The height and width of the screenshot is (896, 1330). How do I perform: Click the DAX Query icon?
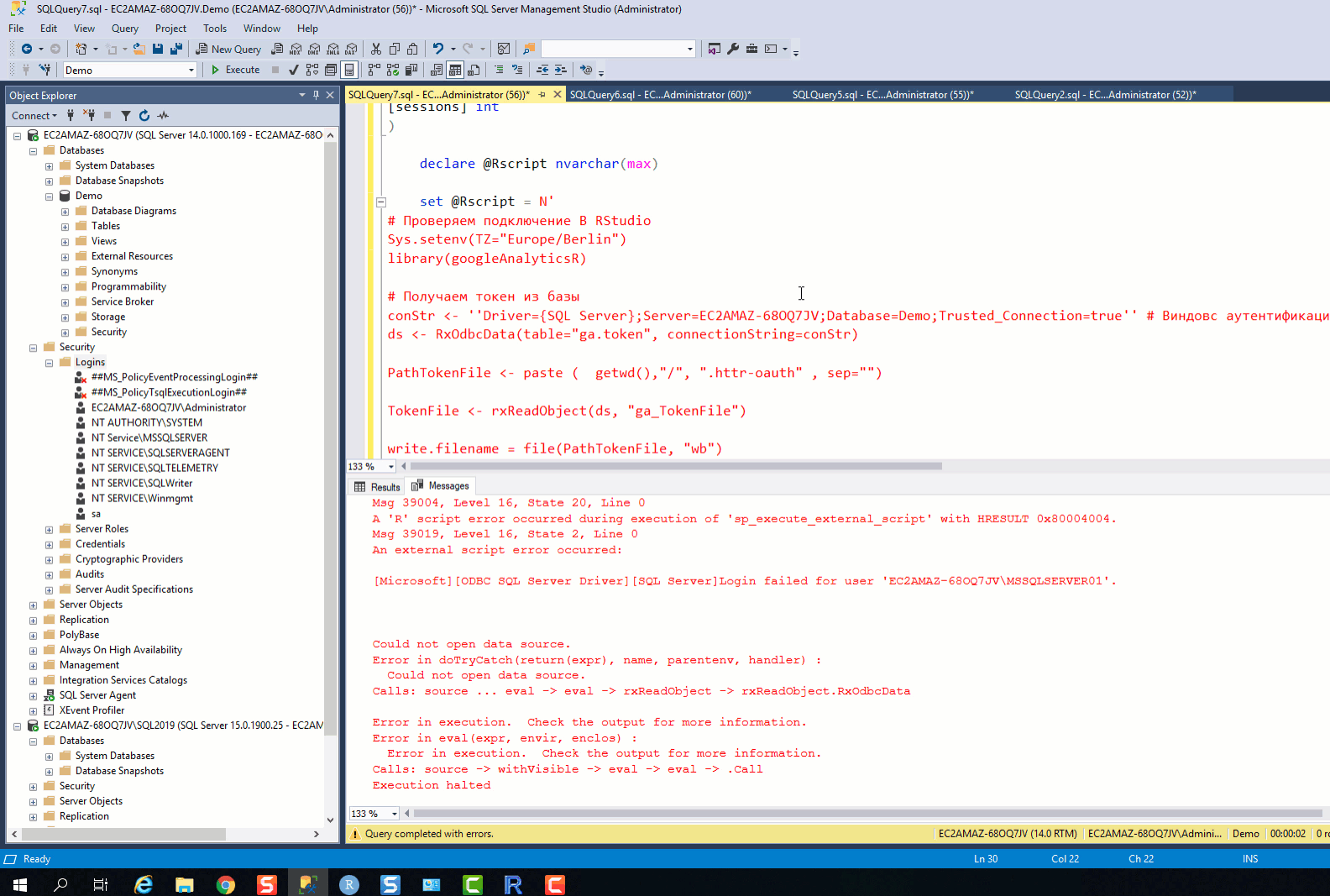[x=351, y=49]
